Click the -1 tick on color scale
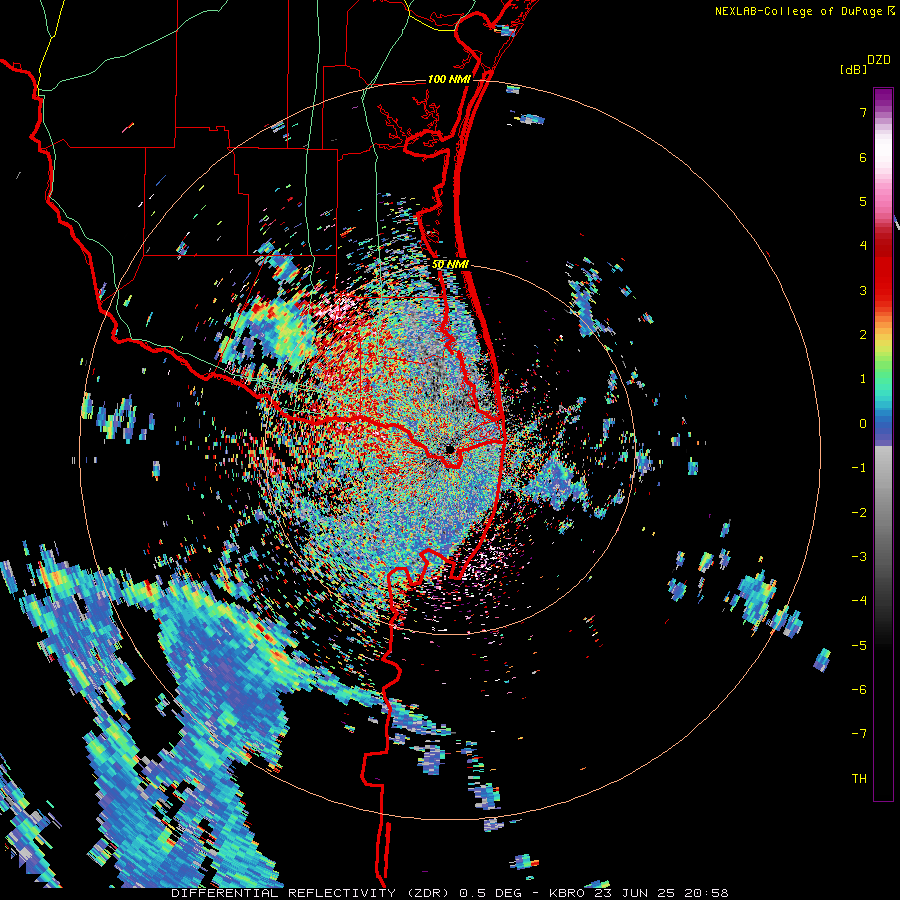 coord(859,468)
